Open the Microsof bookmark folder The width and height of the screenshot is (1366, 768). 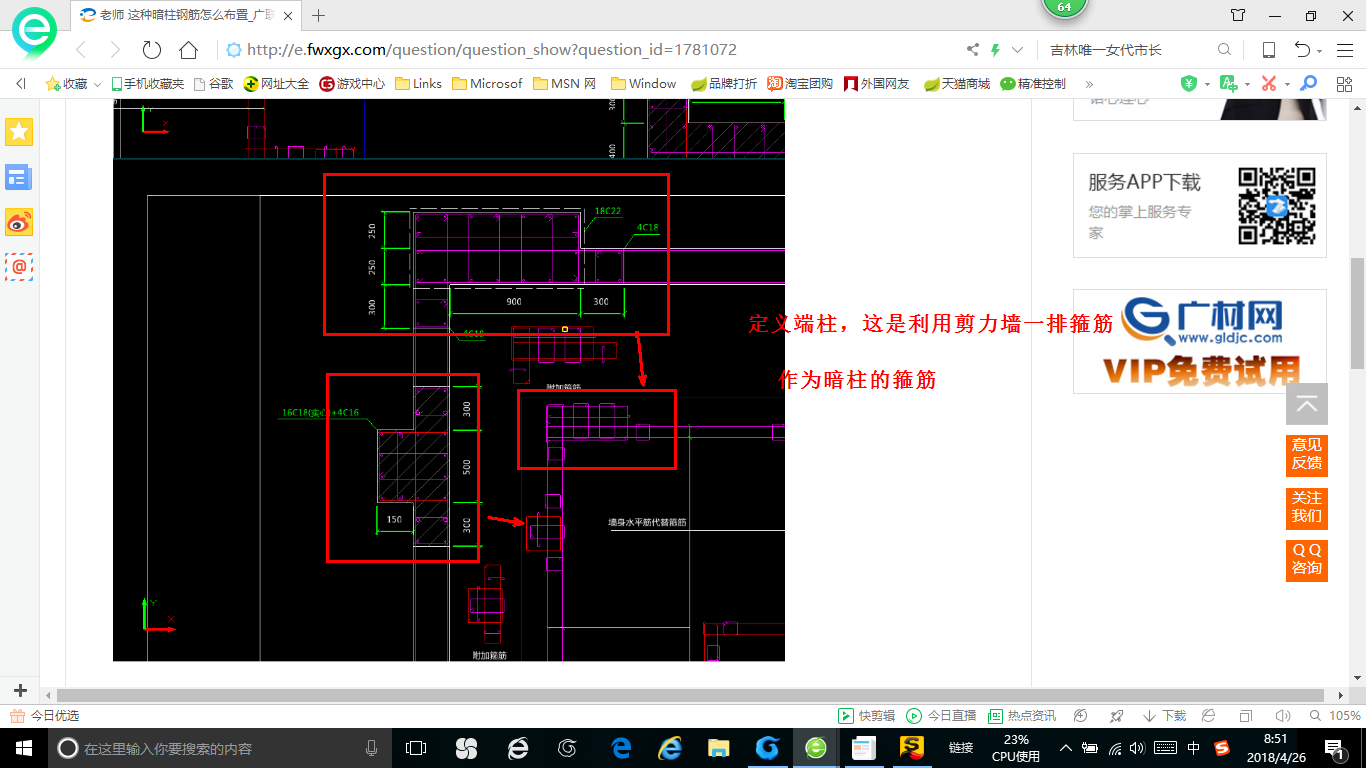pos(487,84)
